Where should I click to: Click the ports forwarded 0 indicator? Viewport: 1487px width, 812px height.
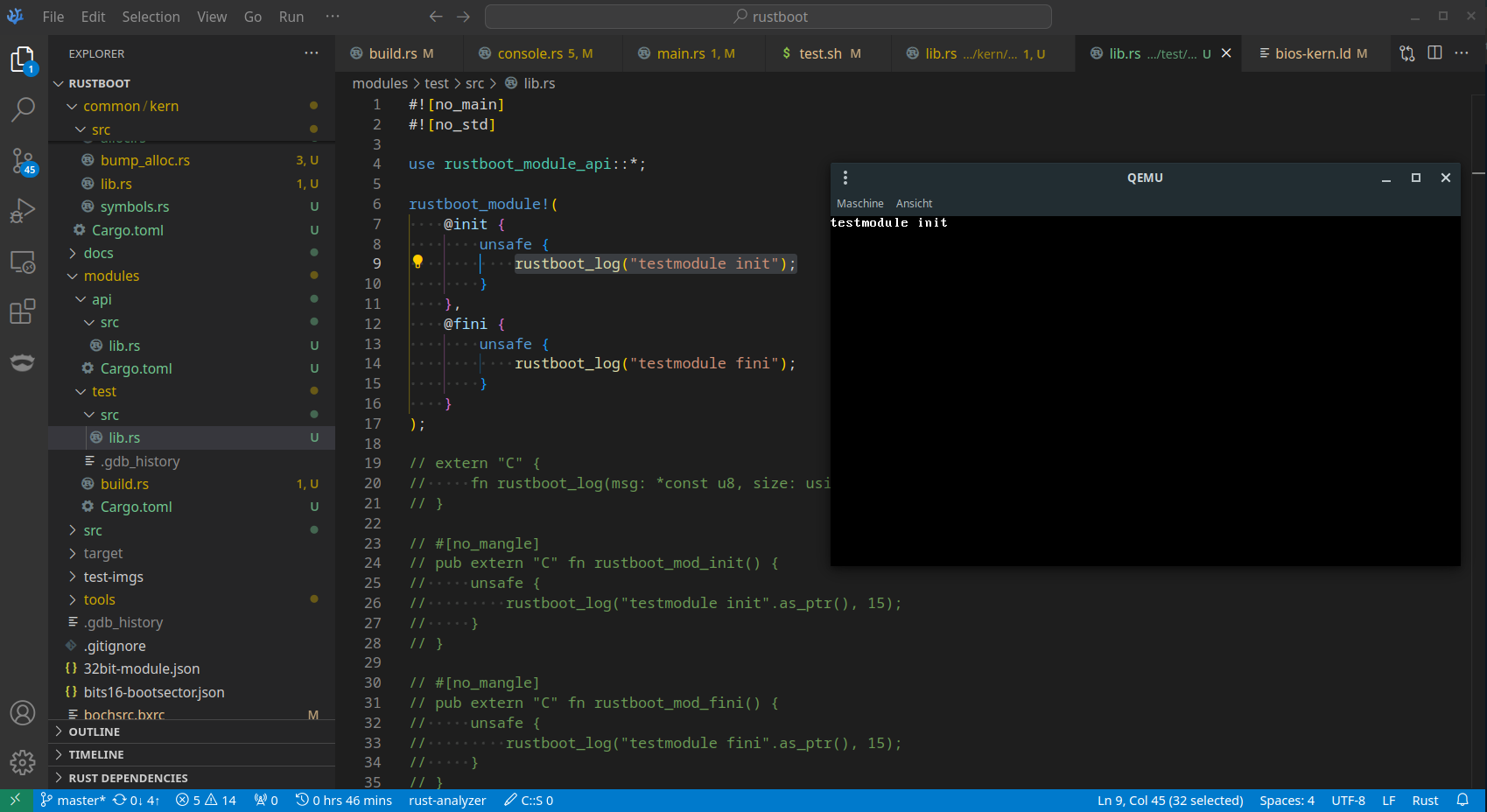coord(266,800)
